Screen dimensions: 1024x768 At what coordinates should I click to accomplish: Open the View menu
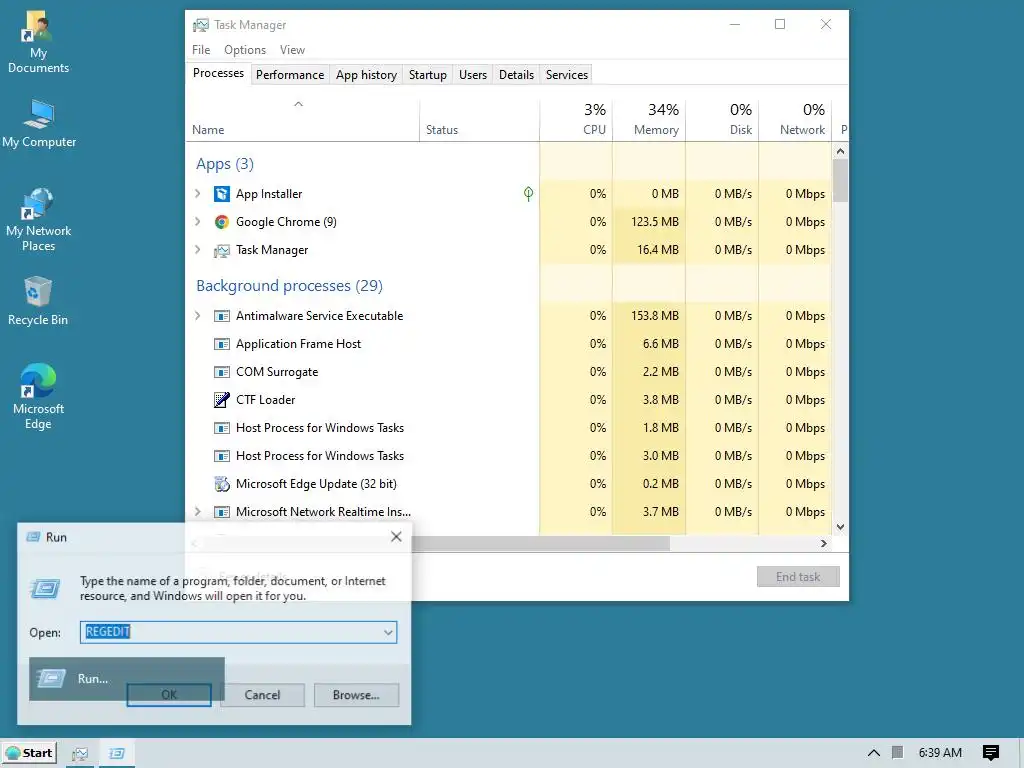(x=292, y=50)
